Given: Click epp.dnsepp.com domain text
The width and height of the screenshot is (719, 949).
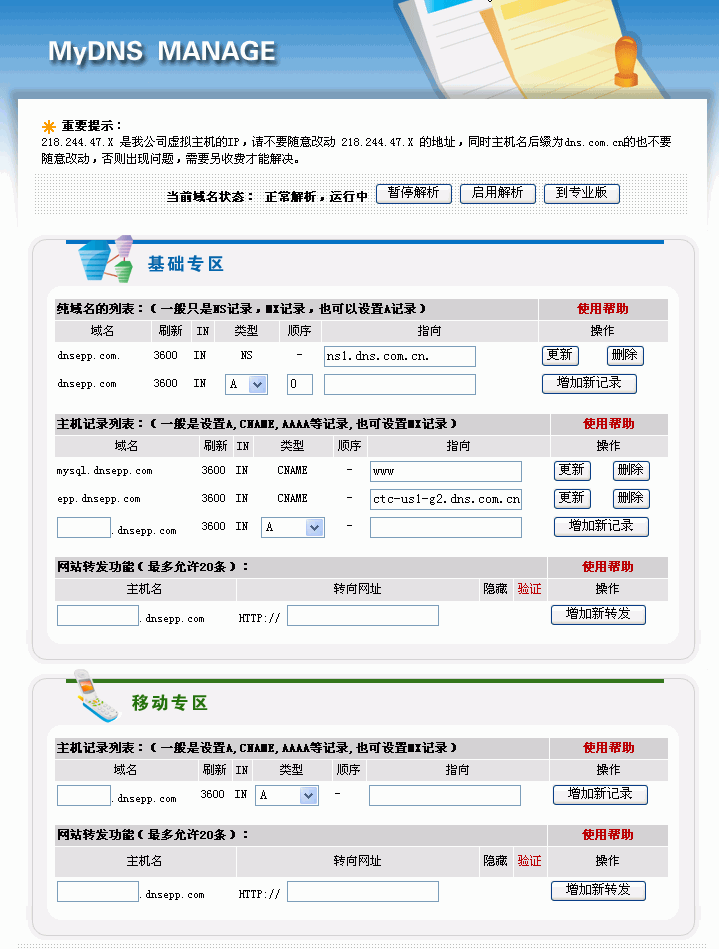Looking at the screenshot, I should (x=99, y=499).
